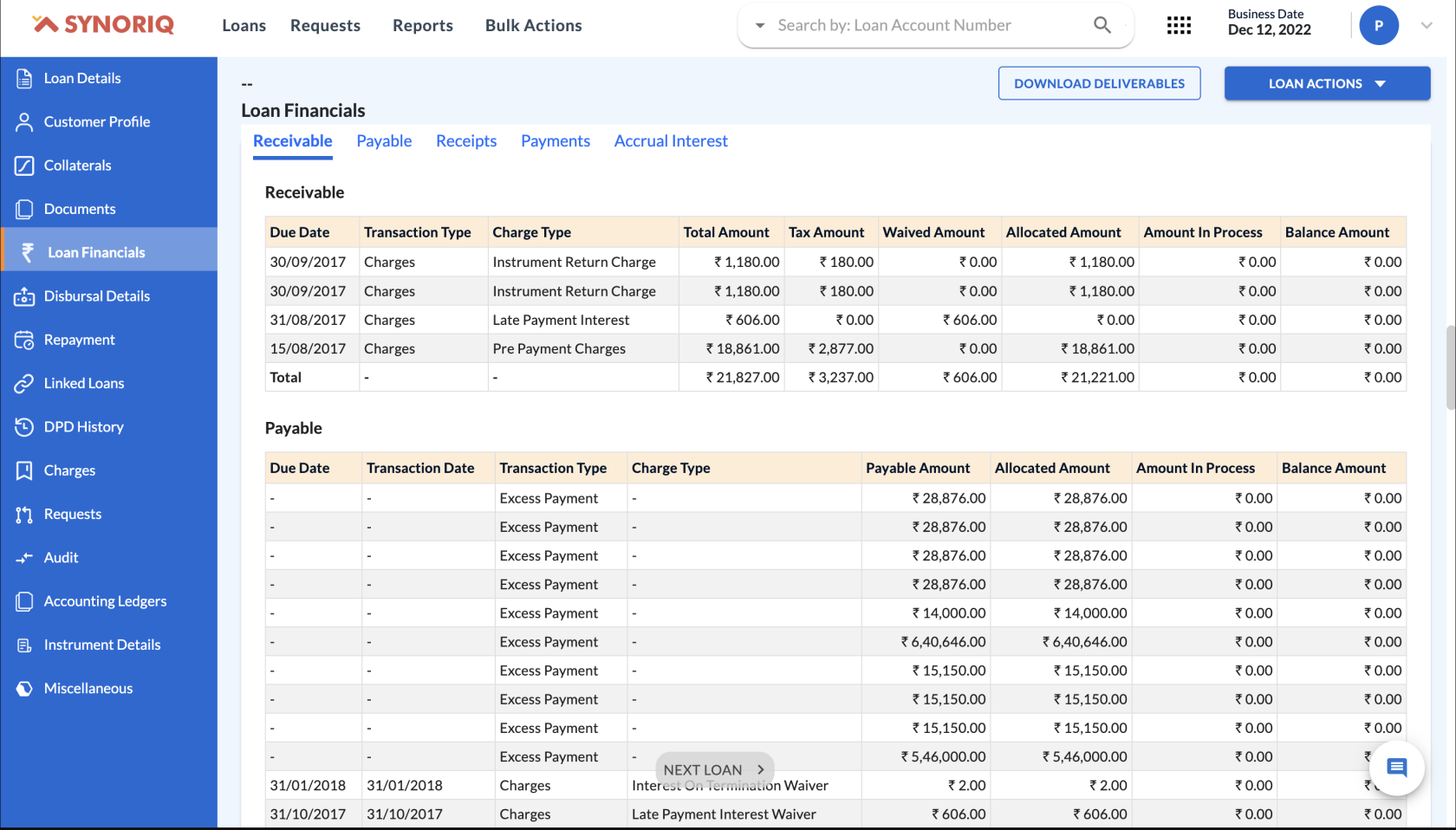Click the magnifier search icon
The image size is (1456, 830).
[1102, 25]
